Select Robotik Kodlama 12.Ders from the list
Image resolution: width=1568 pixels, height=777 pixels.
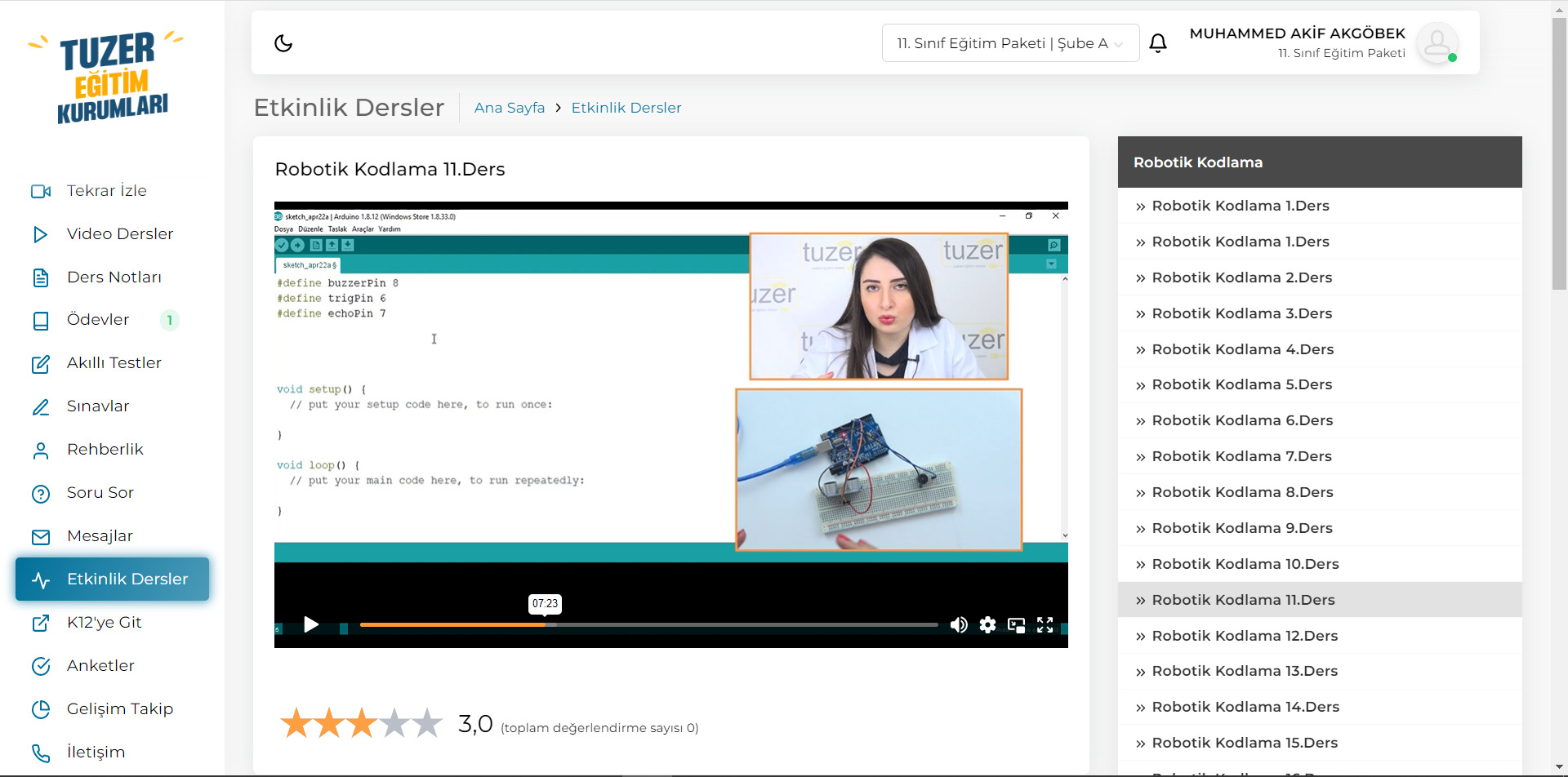click(1244, 636)
